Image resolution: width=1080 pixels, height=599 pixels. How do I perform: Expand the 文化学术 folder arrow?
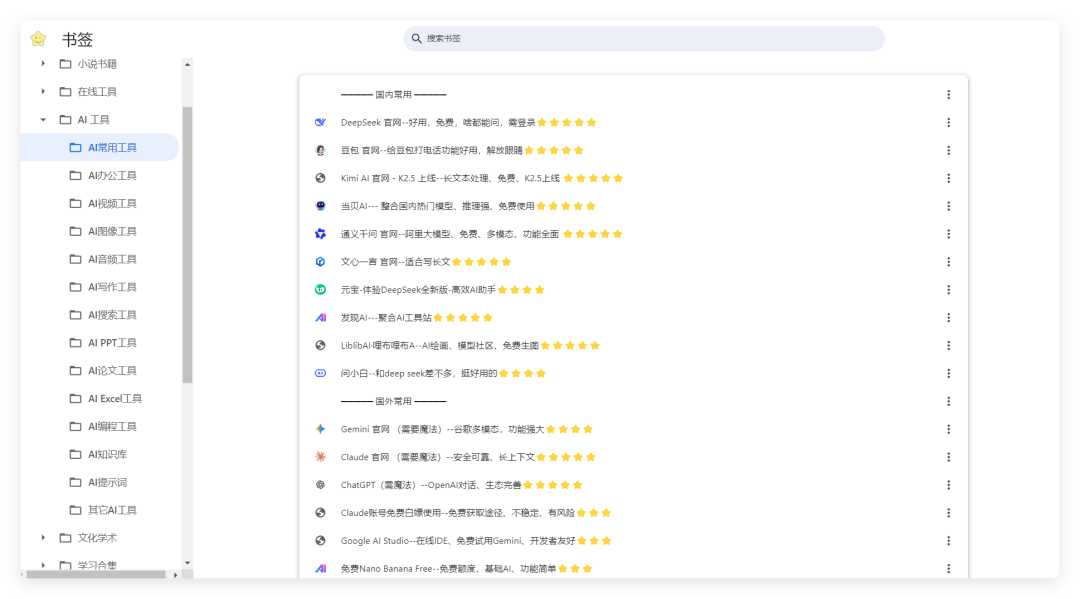point(43,538)
